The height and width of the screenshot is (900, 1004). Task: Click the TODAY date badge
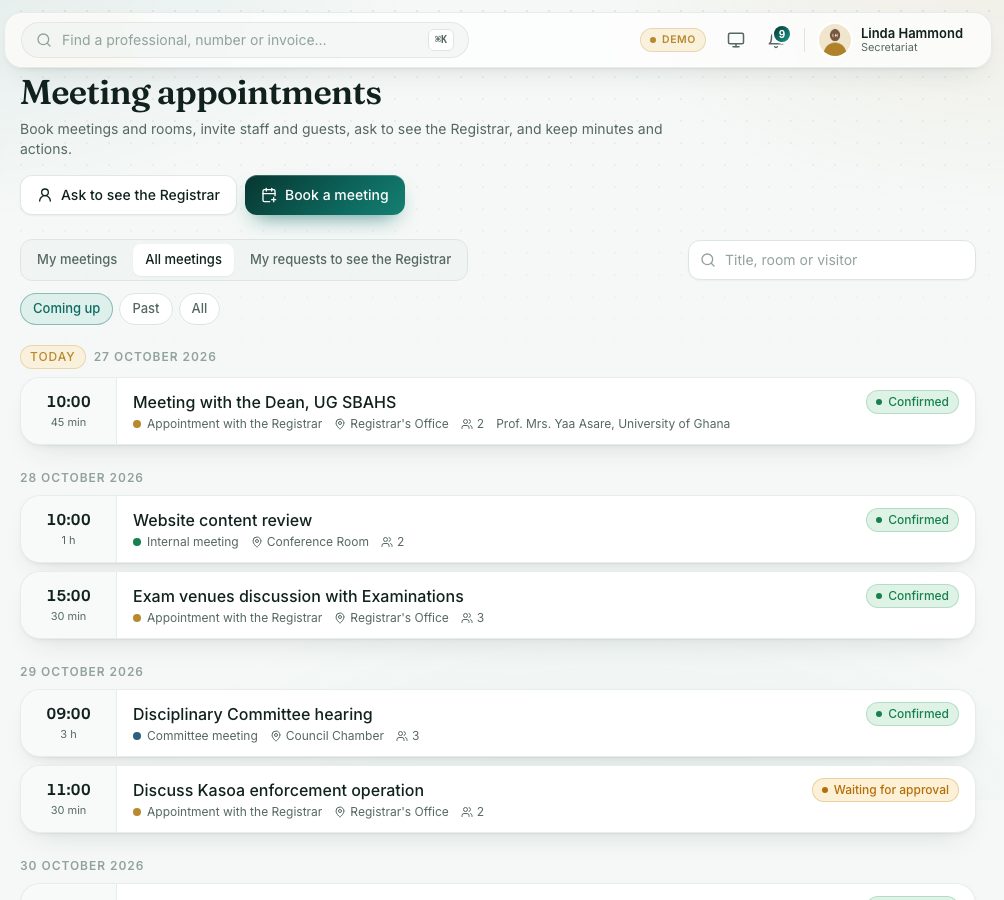(x=53, y=357)
